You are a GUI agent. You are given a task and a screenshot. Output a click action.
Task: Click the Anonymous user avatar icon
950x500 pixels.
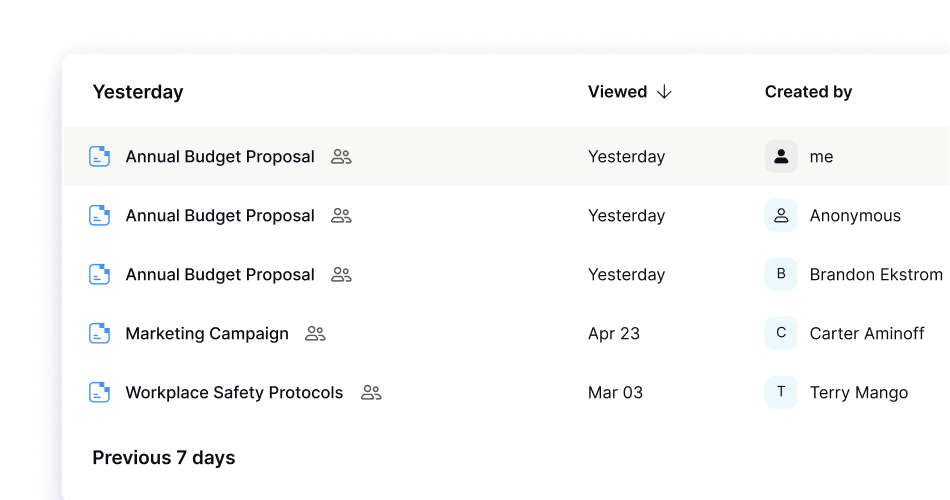(x=781, y=216)
